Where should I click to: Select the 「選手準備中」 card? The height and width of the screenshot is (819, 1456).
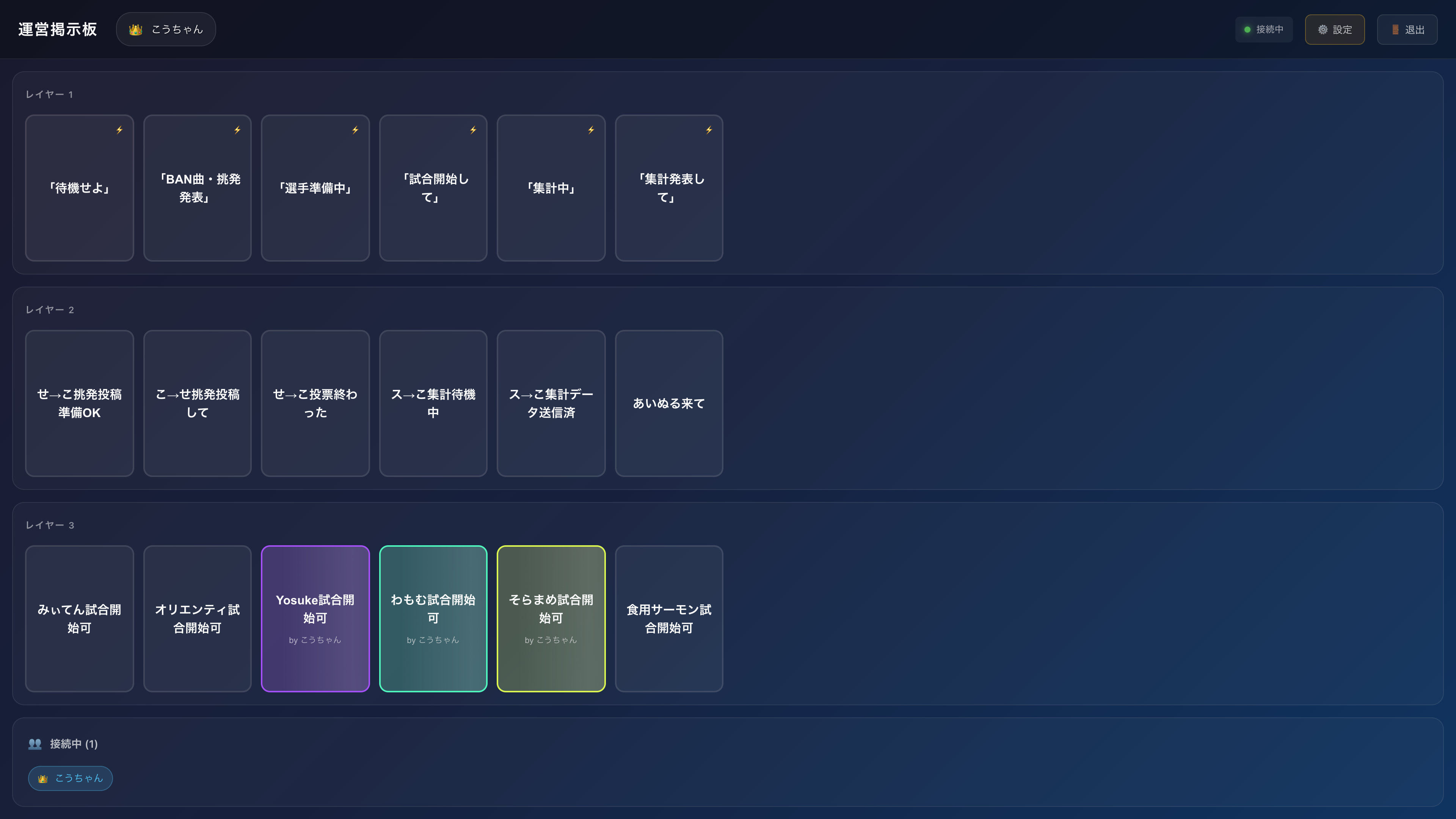coord(315,188)
